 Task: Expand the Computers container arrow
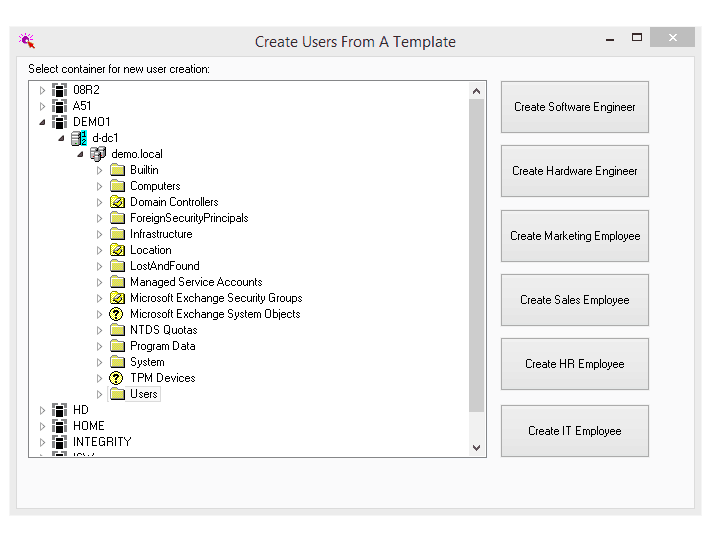99,186
